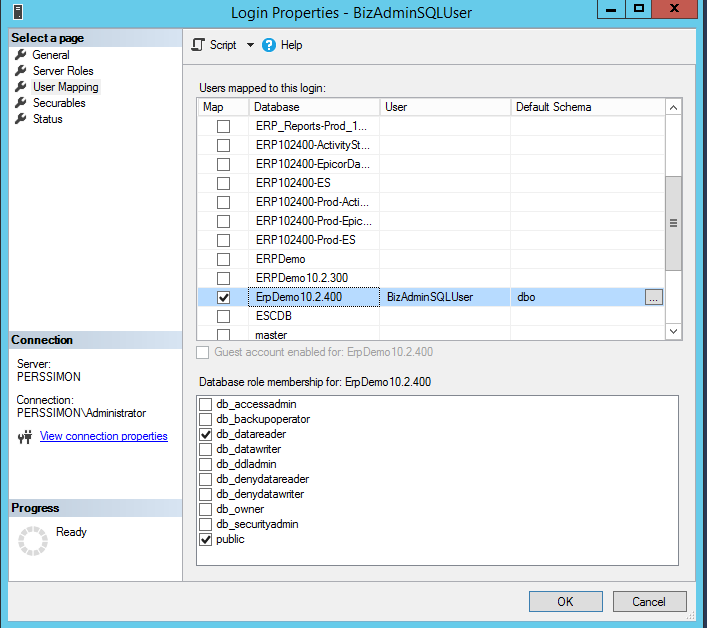
Task: Click the wrench icon beside User Mapping
Action: coord(20,87)
